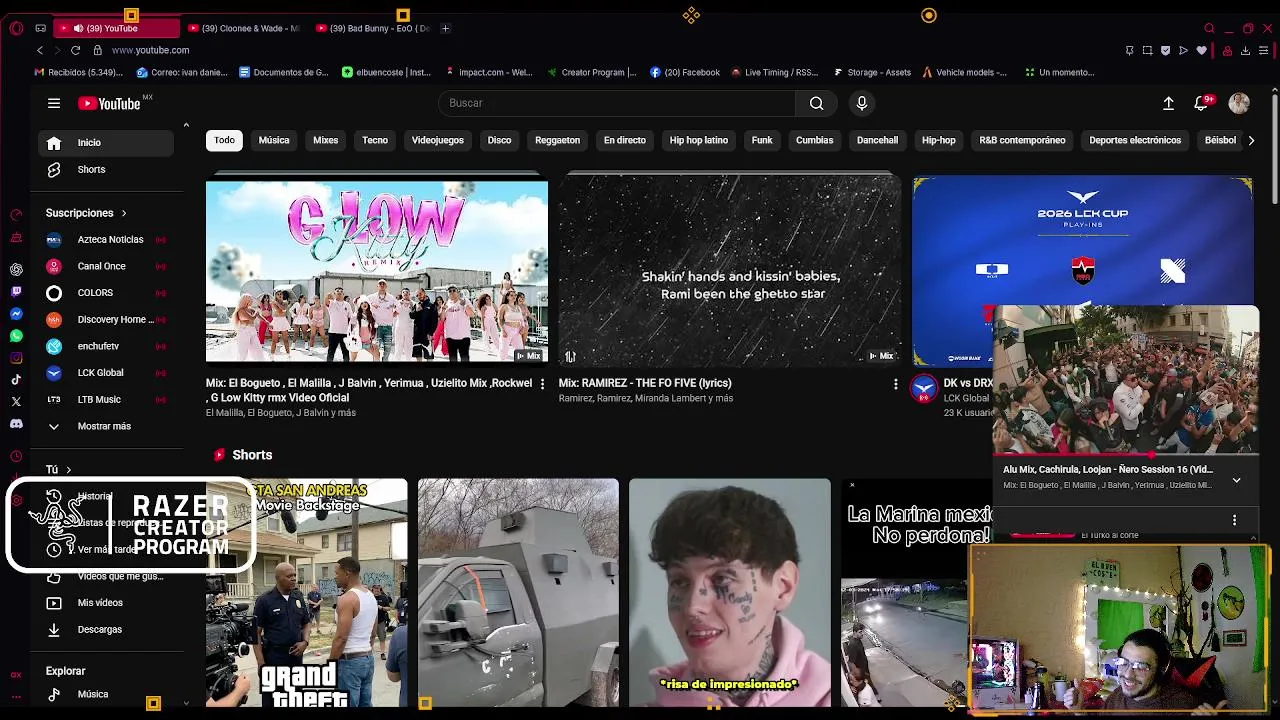Reload the page in the browser
The width and height of the screenshot is (1280, 720).
click(x=75, y=50)
